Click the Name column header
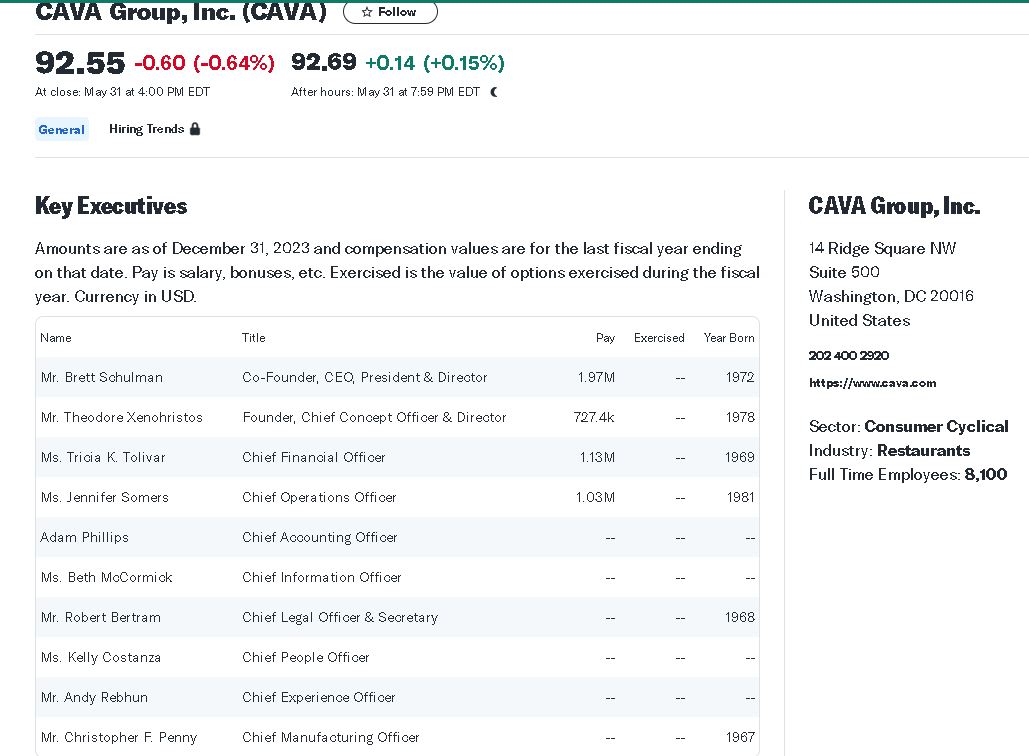The width and height of the screenshot is (1029, 756). point(56,338)
